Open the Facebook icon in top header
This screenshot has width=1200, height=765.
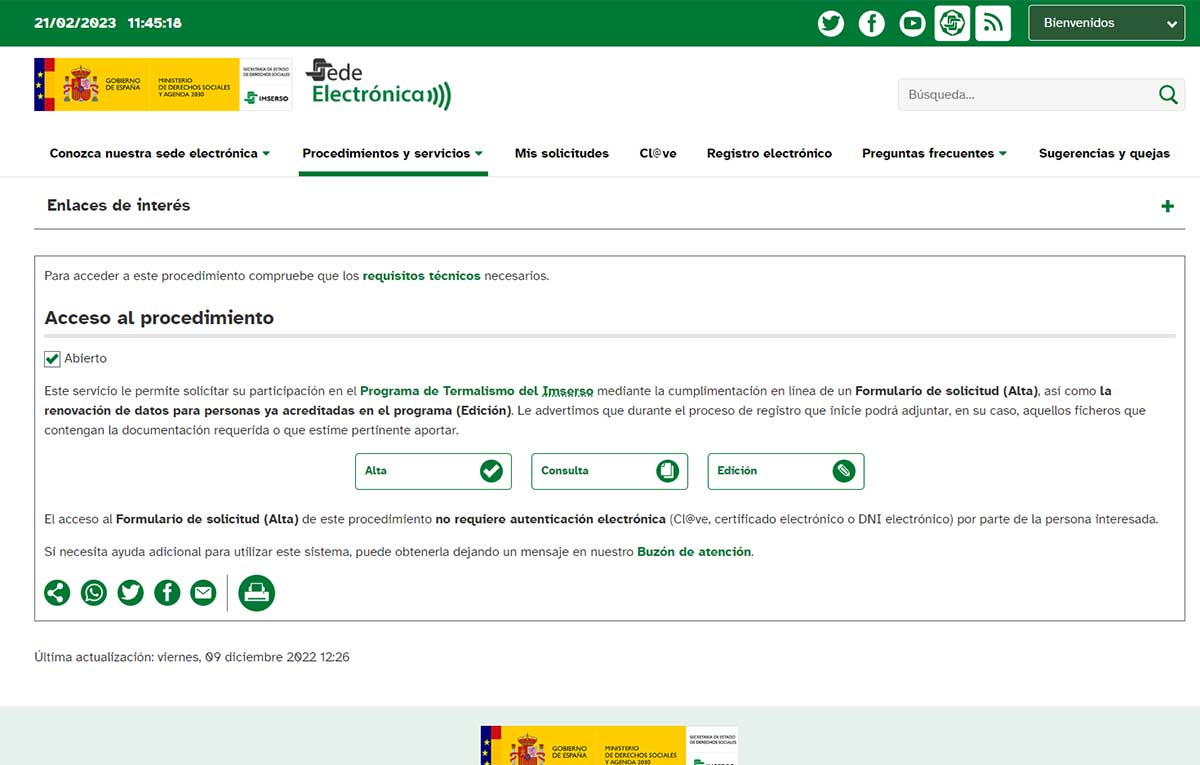tap(871, 23)
